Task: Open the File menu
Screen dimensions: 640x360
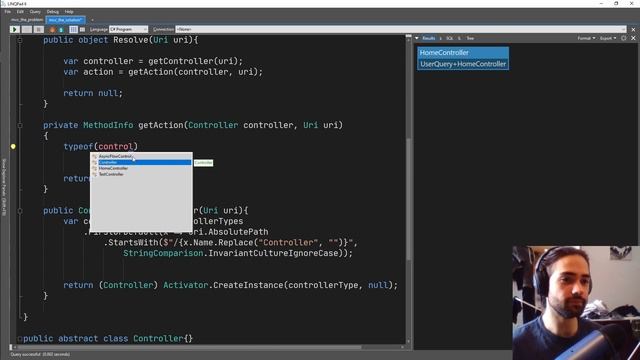Action: point(8,11)
